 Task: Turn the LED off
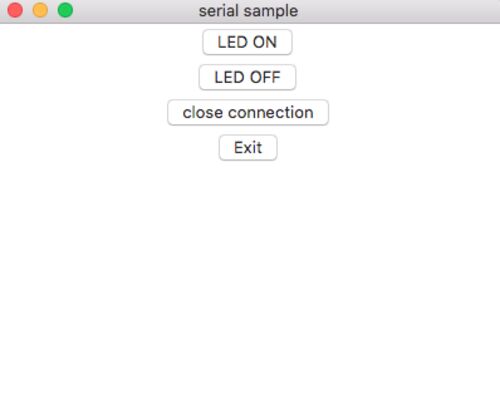click(247, 77)
